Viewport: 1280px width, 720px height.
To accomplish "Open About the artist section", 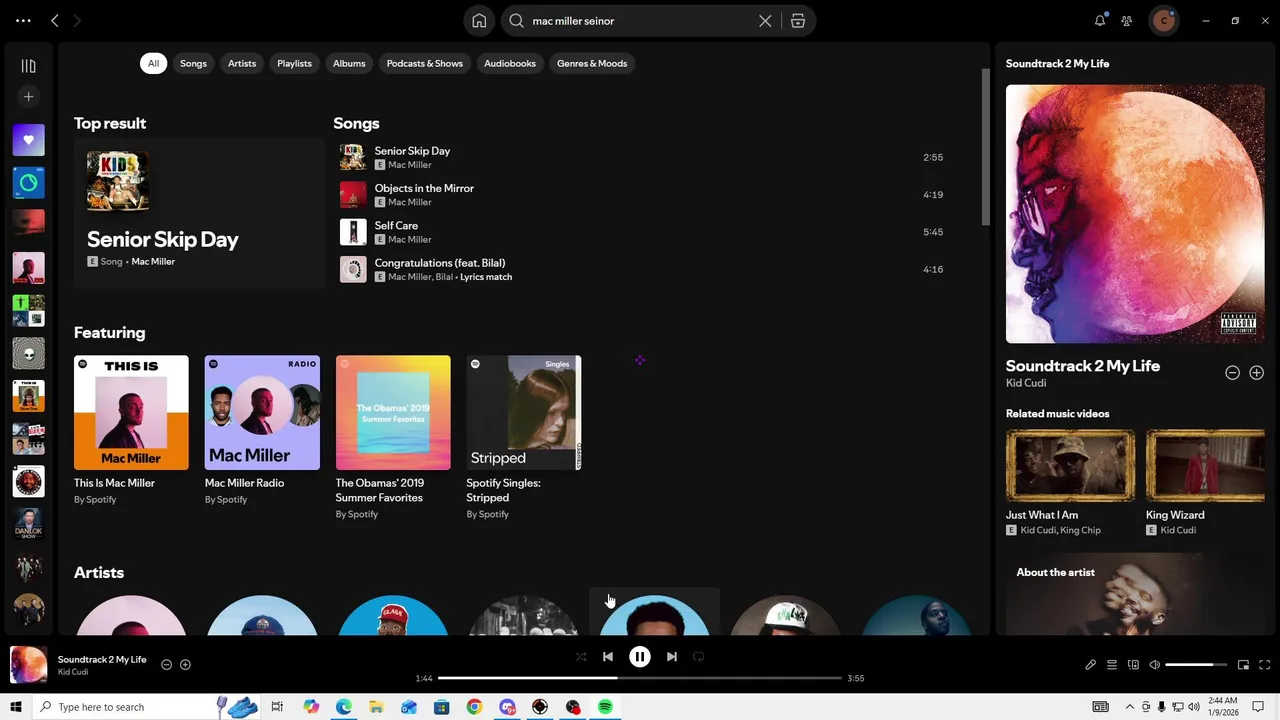I will [1135, 594].
